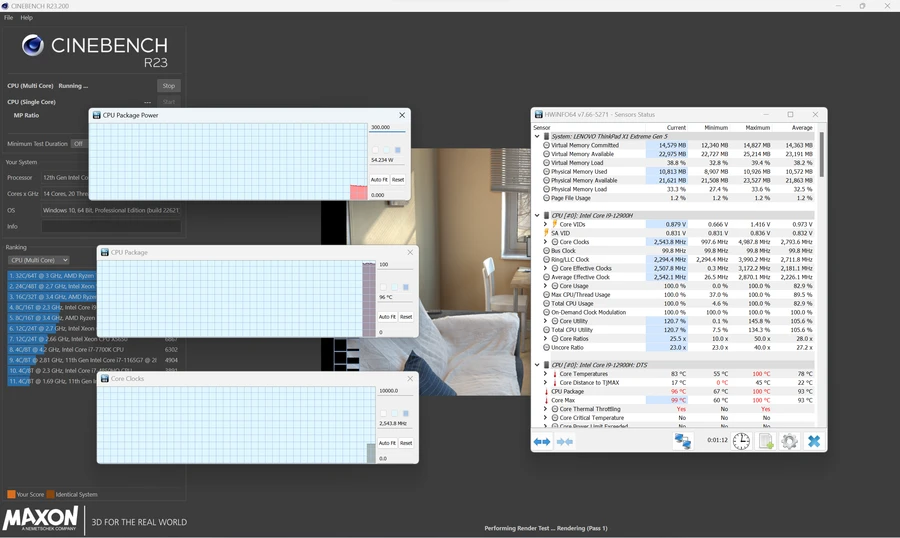Click Auto Fit in the CPU Package graph
This screenshot has height=538, width=900.
pos(387,317)
